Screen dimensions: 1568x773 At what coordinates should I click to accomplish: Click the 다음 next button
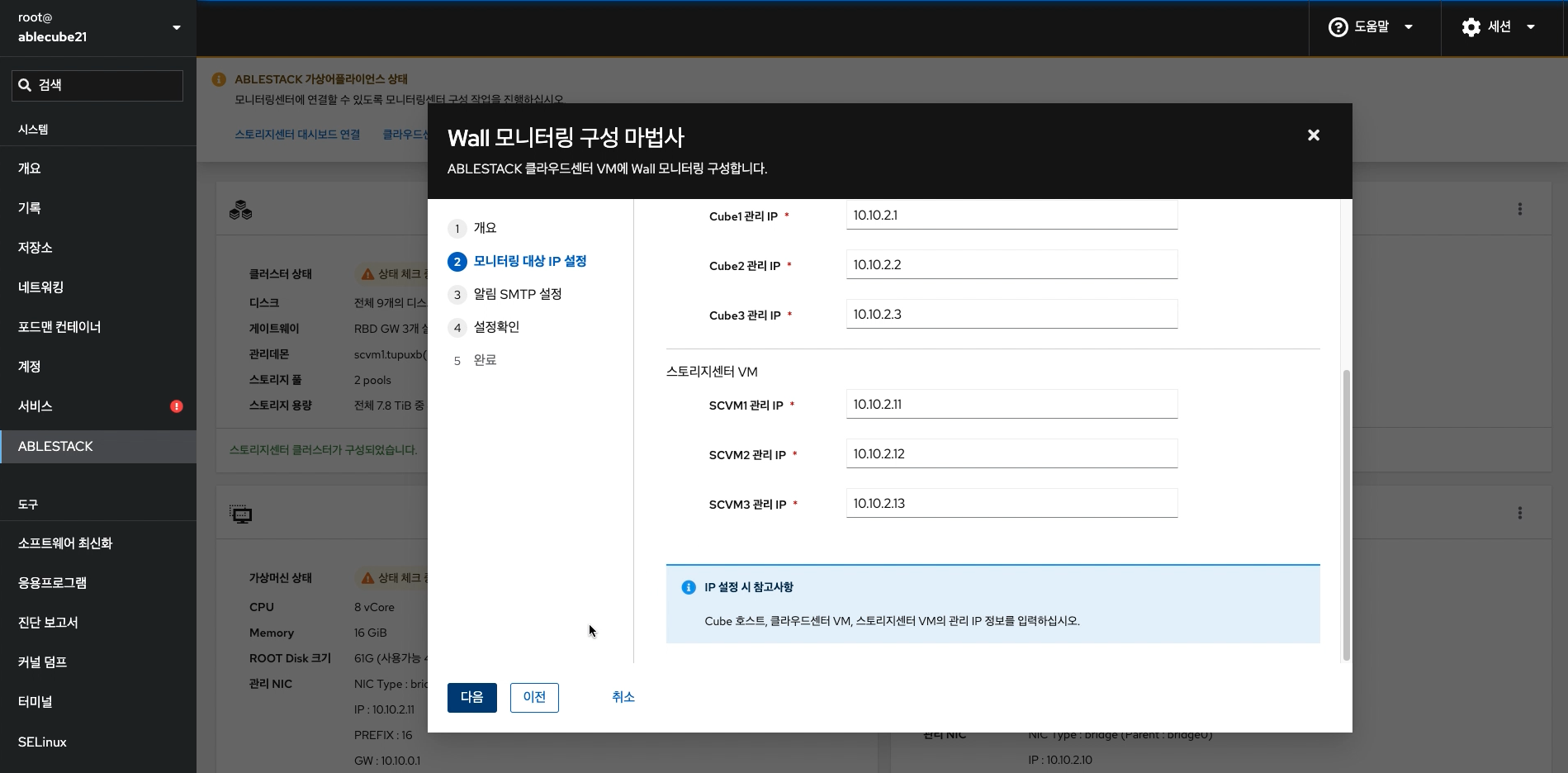click(471, 698)
